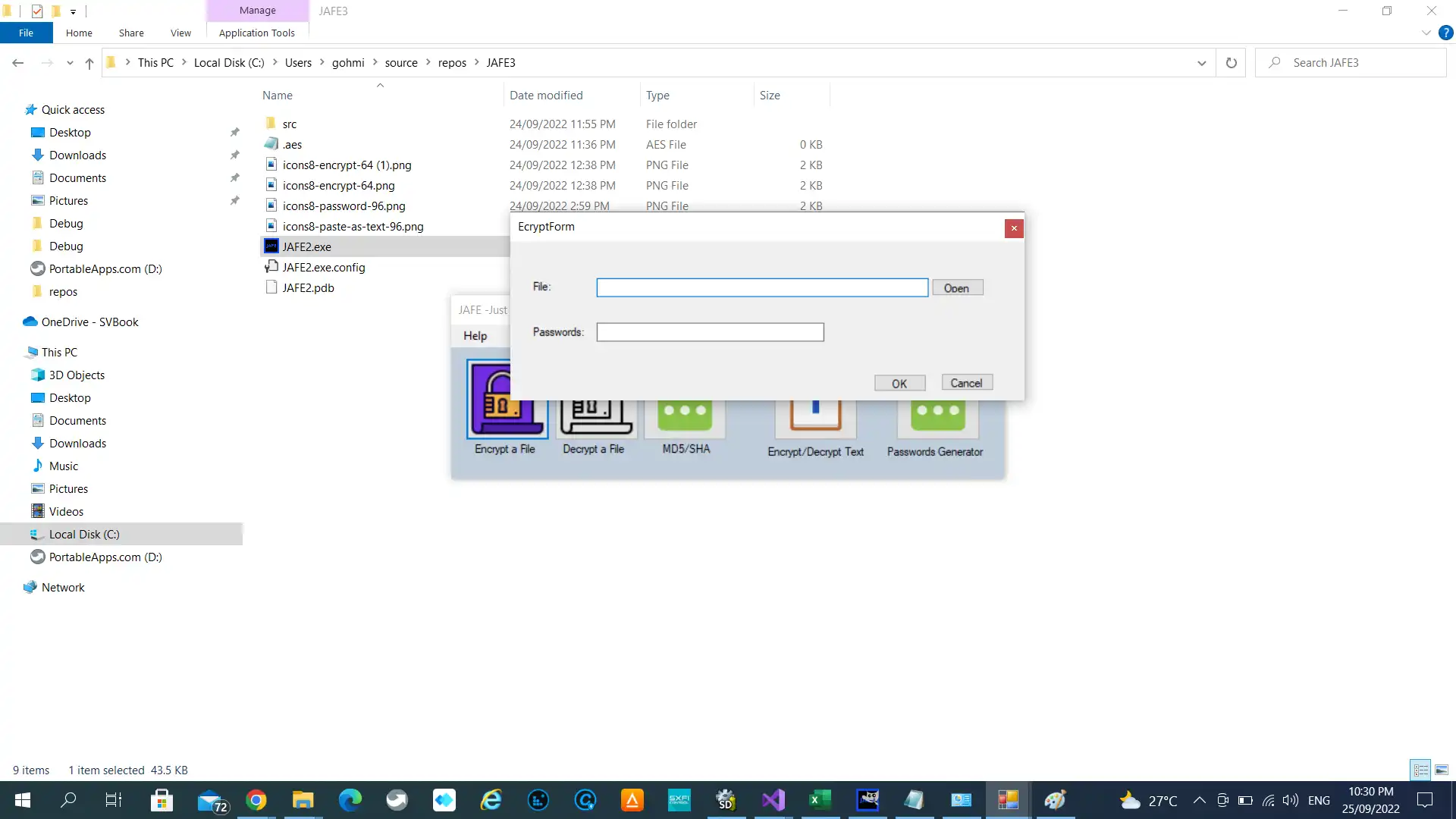Toggle the View tab in Explorer
Viewport: 1456px width, 819px height.
click(x=180, y=33)
